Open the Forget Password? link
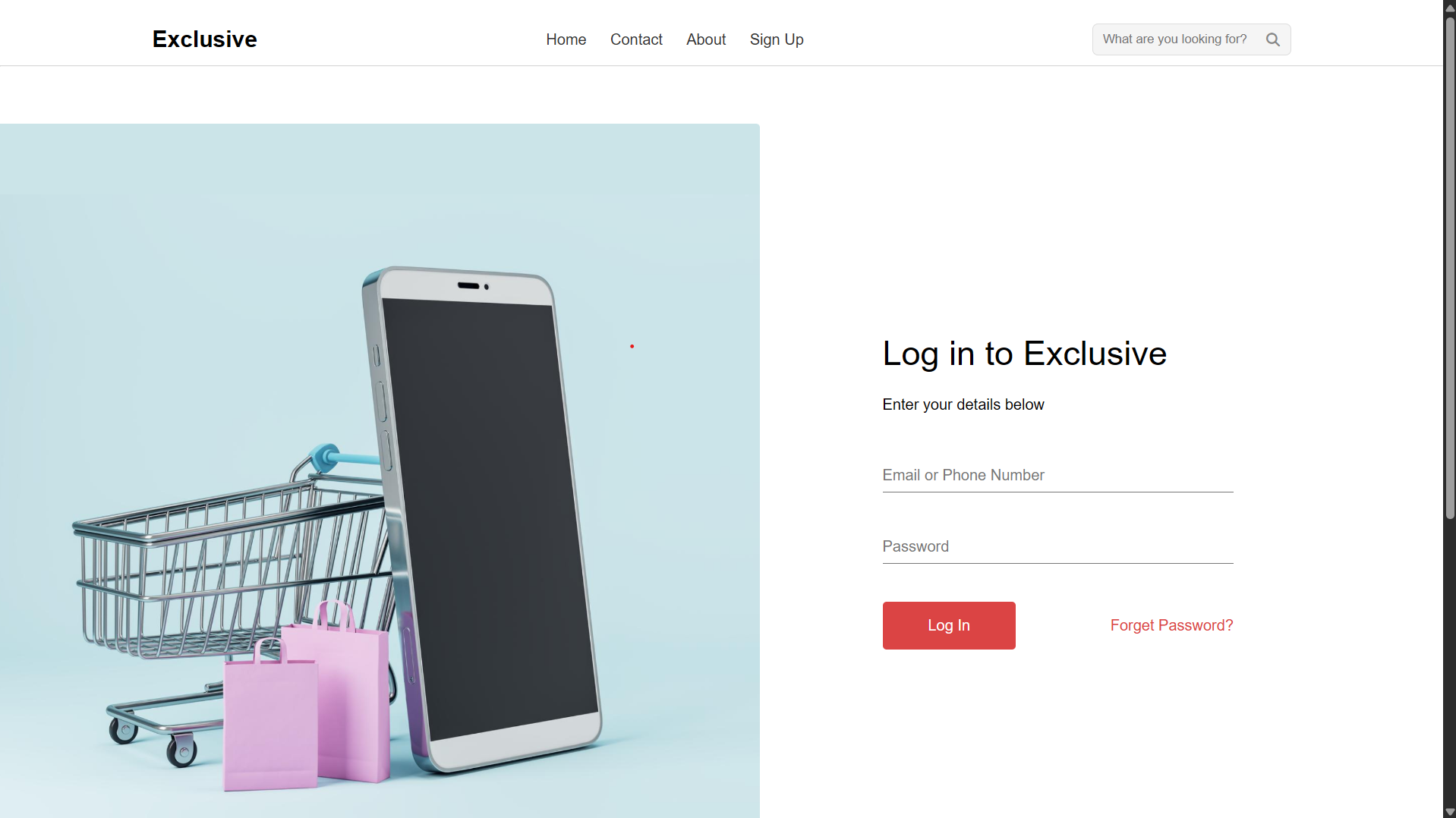Image resolution: width=1456 pixels, height=818 pixels. (1171, 625)
